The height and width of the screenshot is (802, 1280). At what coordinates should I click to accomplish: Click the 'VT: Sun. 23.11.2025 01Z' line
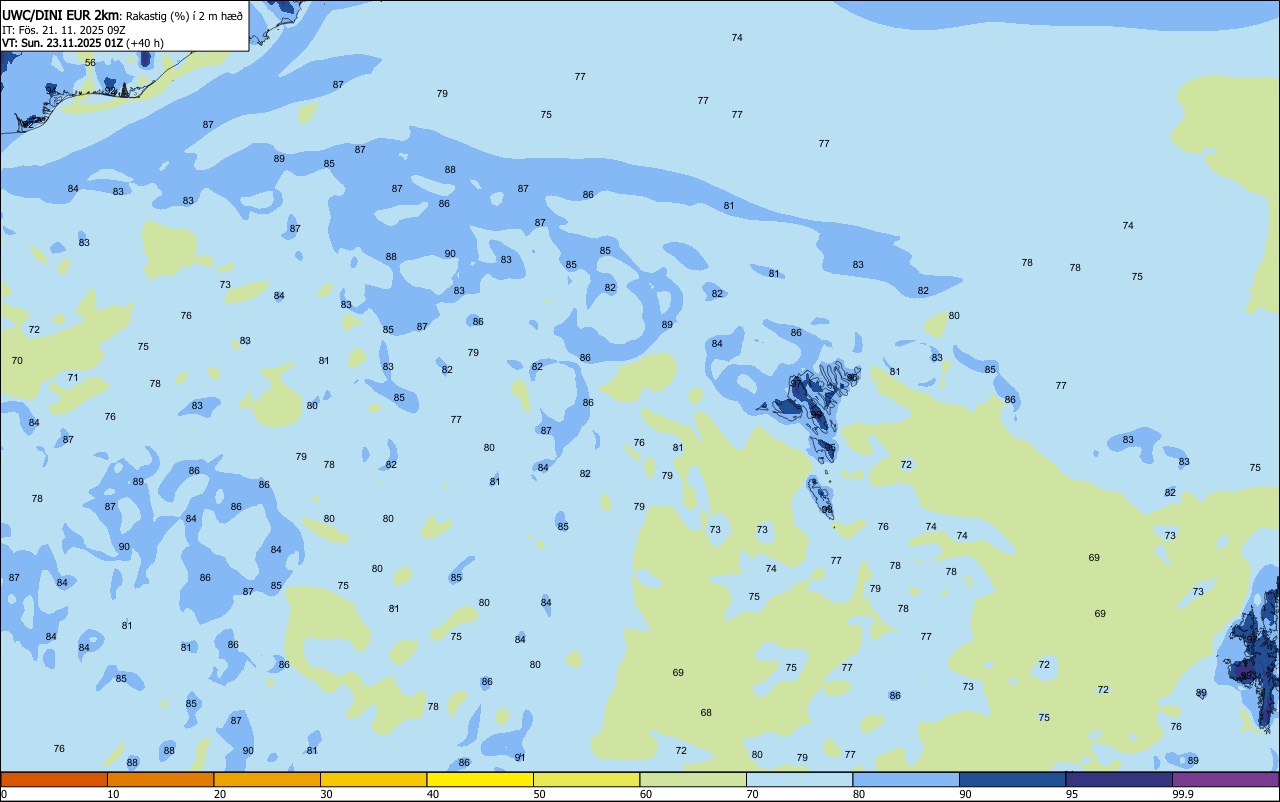click(x=62, y=43)
